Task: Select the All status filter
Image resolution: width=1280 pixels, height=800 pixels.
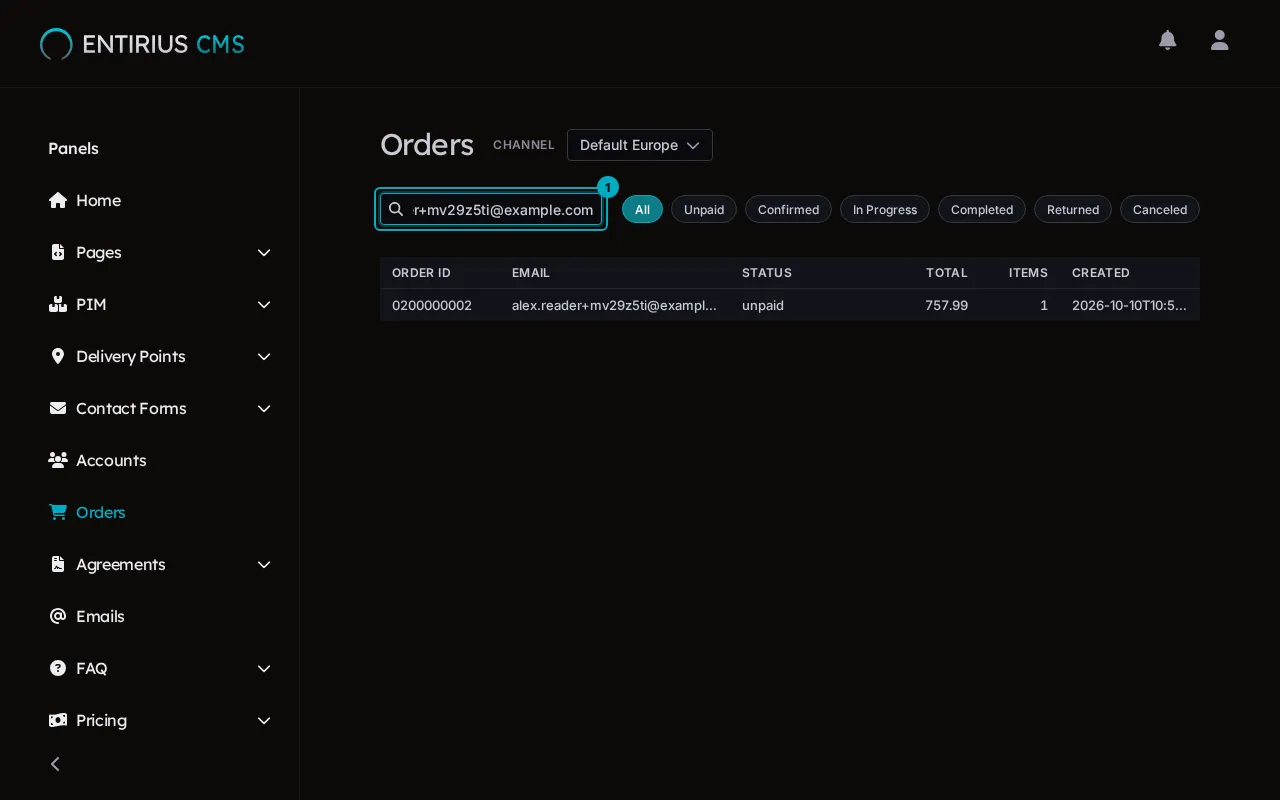Action: pos(642,209)
